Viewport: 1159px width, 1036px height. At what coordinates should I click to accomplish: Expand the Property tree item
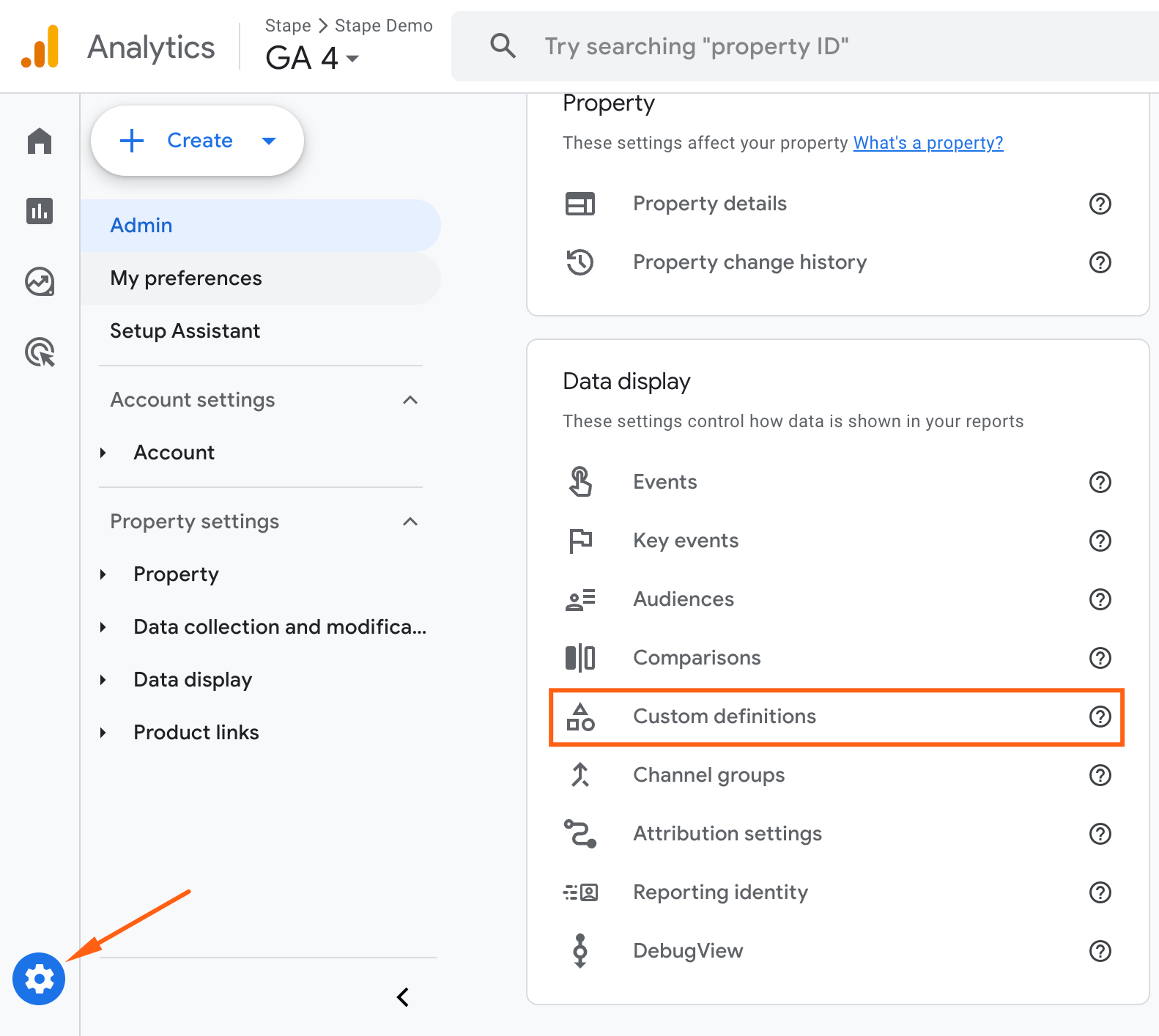103,574
